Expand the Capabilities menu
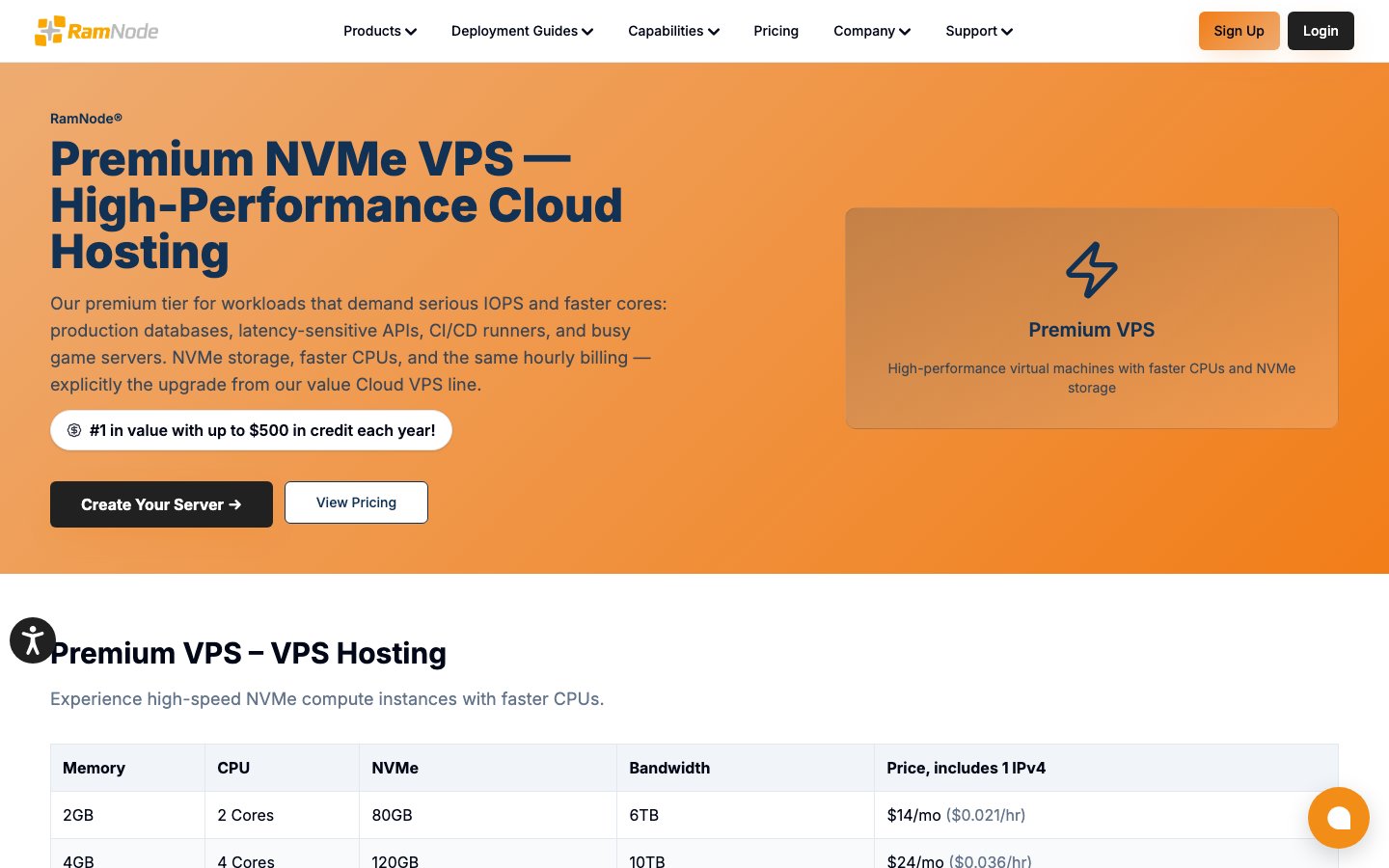The image size is (1389, 868). (673, 31)
